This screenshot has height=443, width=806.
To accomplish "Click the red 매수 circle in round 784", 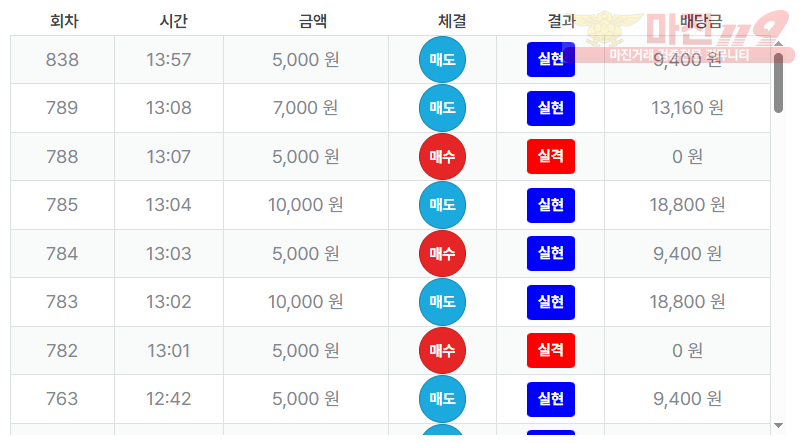I will click(x=442, y=254).
